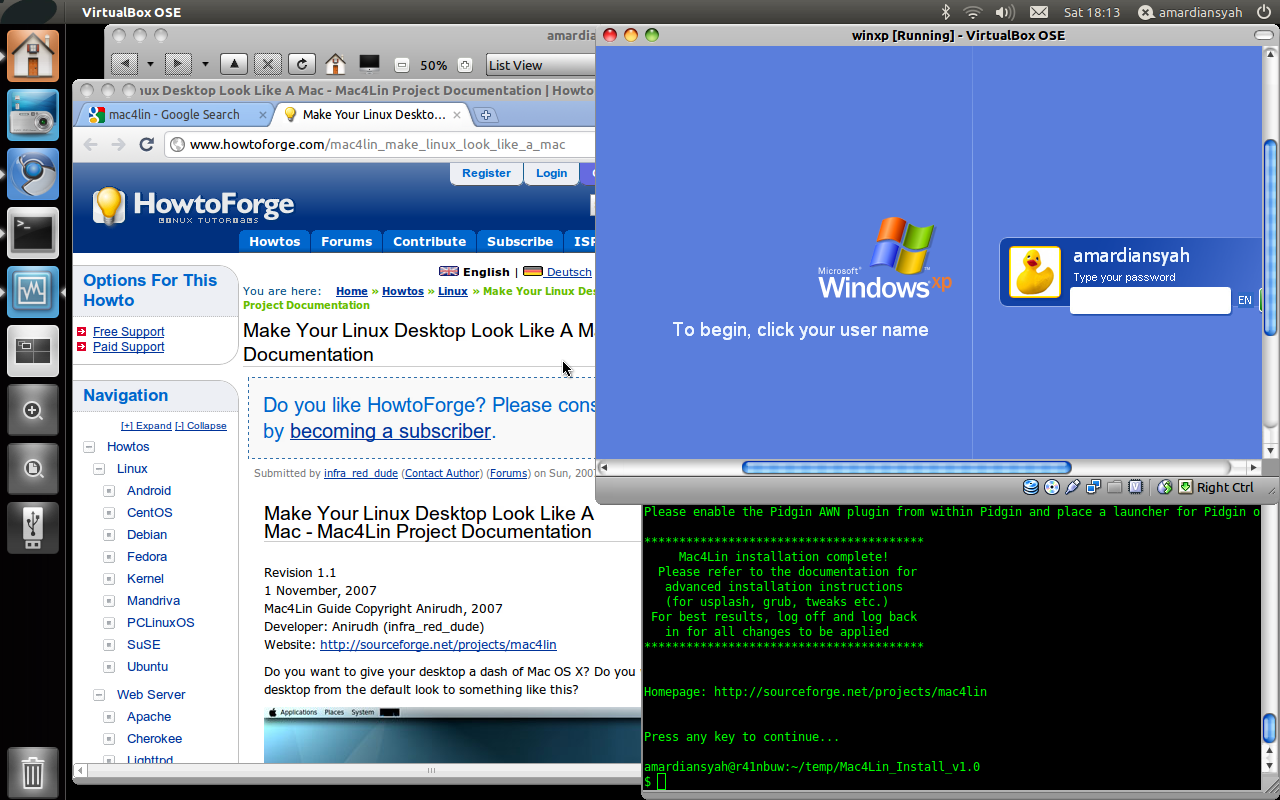
Task: Open the List View dropdown
Action: click(x=540, y=65)
